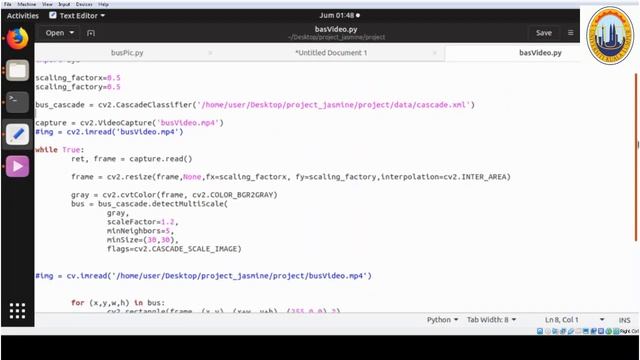This screenshot has height=360, width=640.
Task: Click the minNeighbors=5 line
Action: tap(140, 231)
